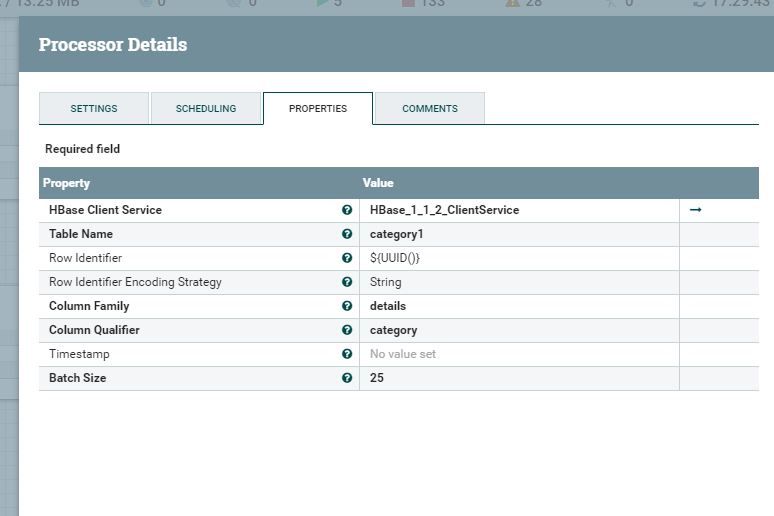This screenshot has width=774, height=516.
Task: Open the Settings tab
Action: coord(94,108)
